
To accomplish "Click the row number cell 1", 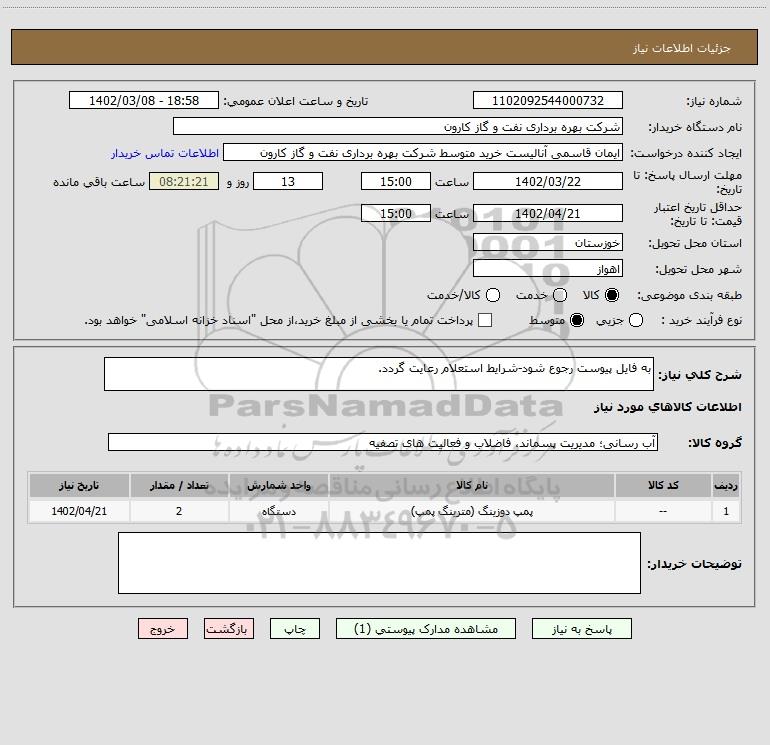I will point(726,511).
